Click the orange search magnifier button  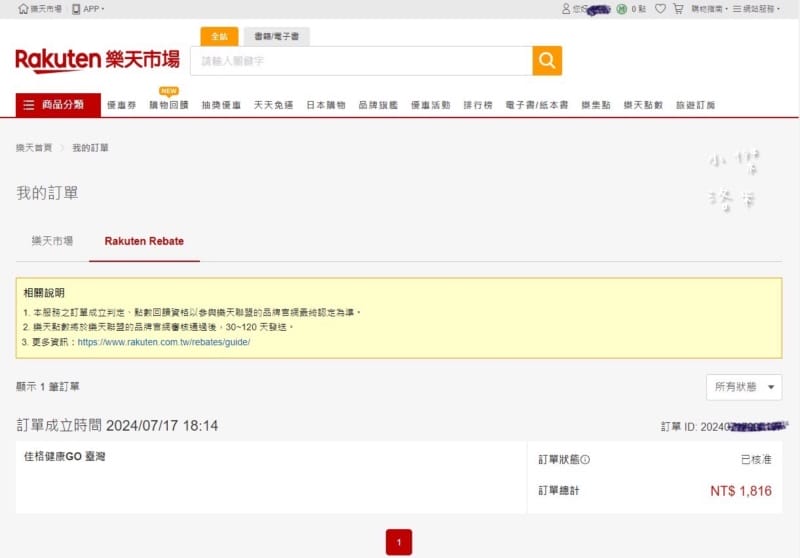pos(547,61)
